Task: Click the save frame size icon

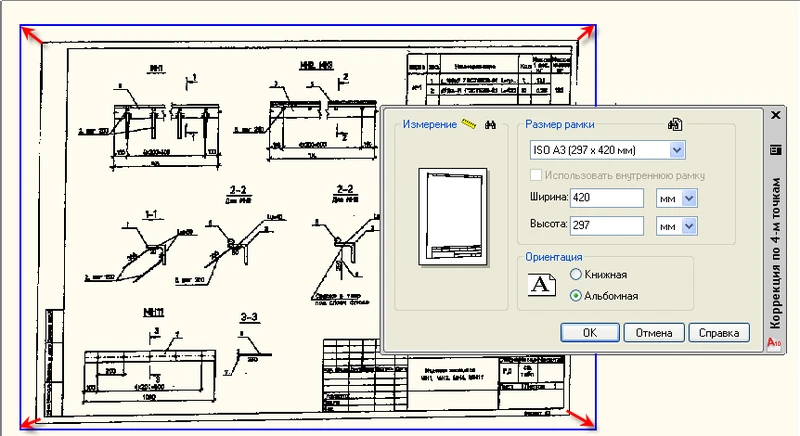Action: click(675, 124)
